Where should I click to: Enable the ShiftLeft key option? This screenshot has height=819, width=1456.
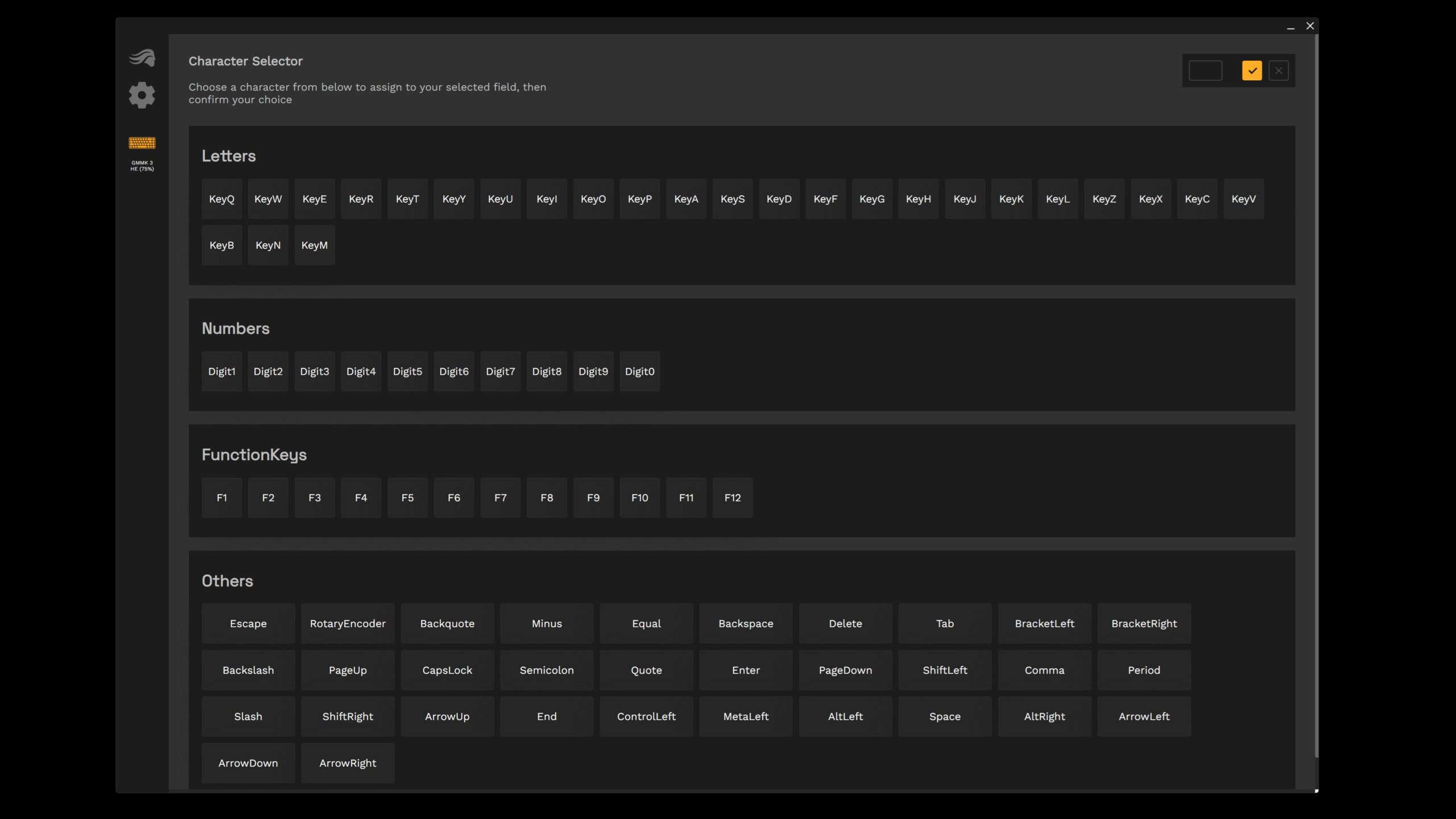945,670
